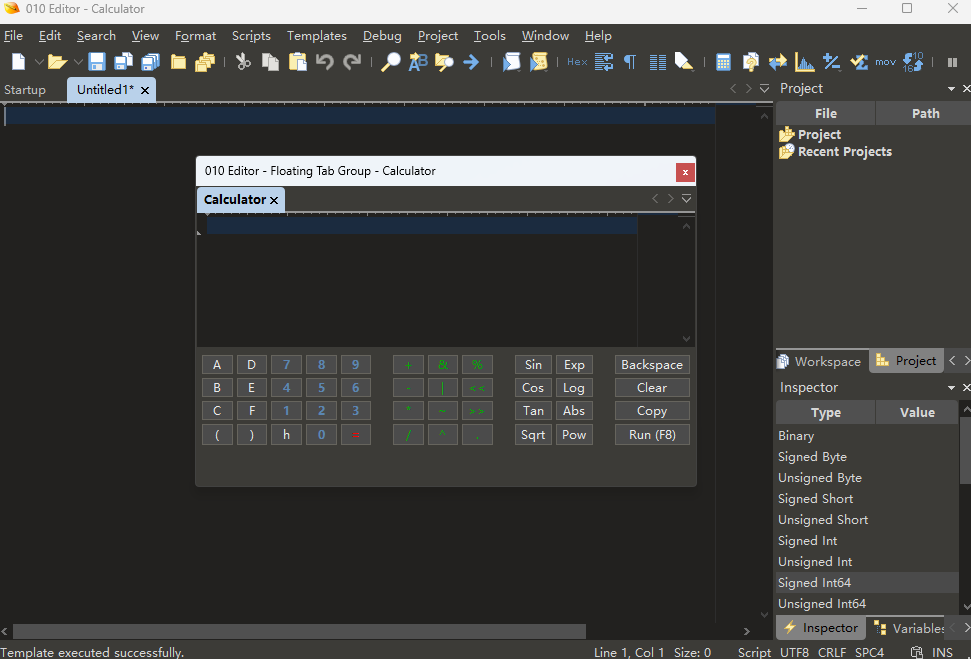The image size is (971, 659).
Task: Open the Templates menu
Action: (316, 36)
